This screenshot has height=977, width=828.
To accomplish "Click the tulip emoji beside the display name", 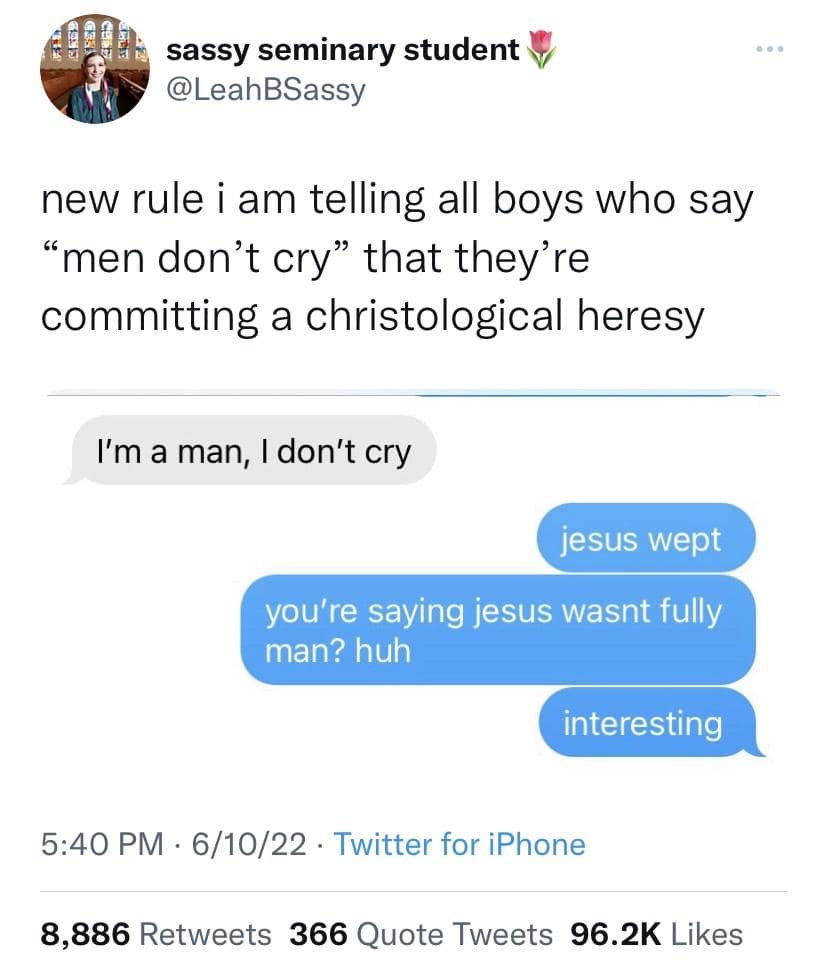I will [543, 48].
